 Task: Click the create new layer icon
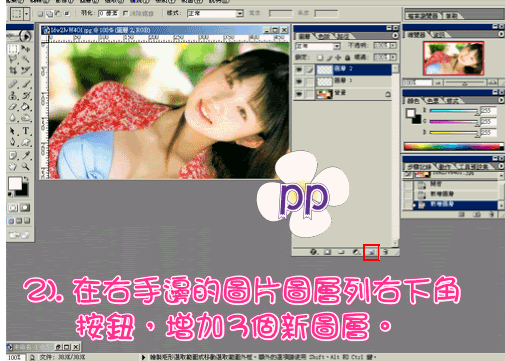[x=371, y=252]
